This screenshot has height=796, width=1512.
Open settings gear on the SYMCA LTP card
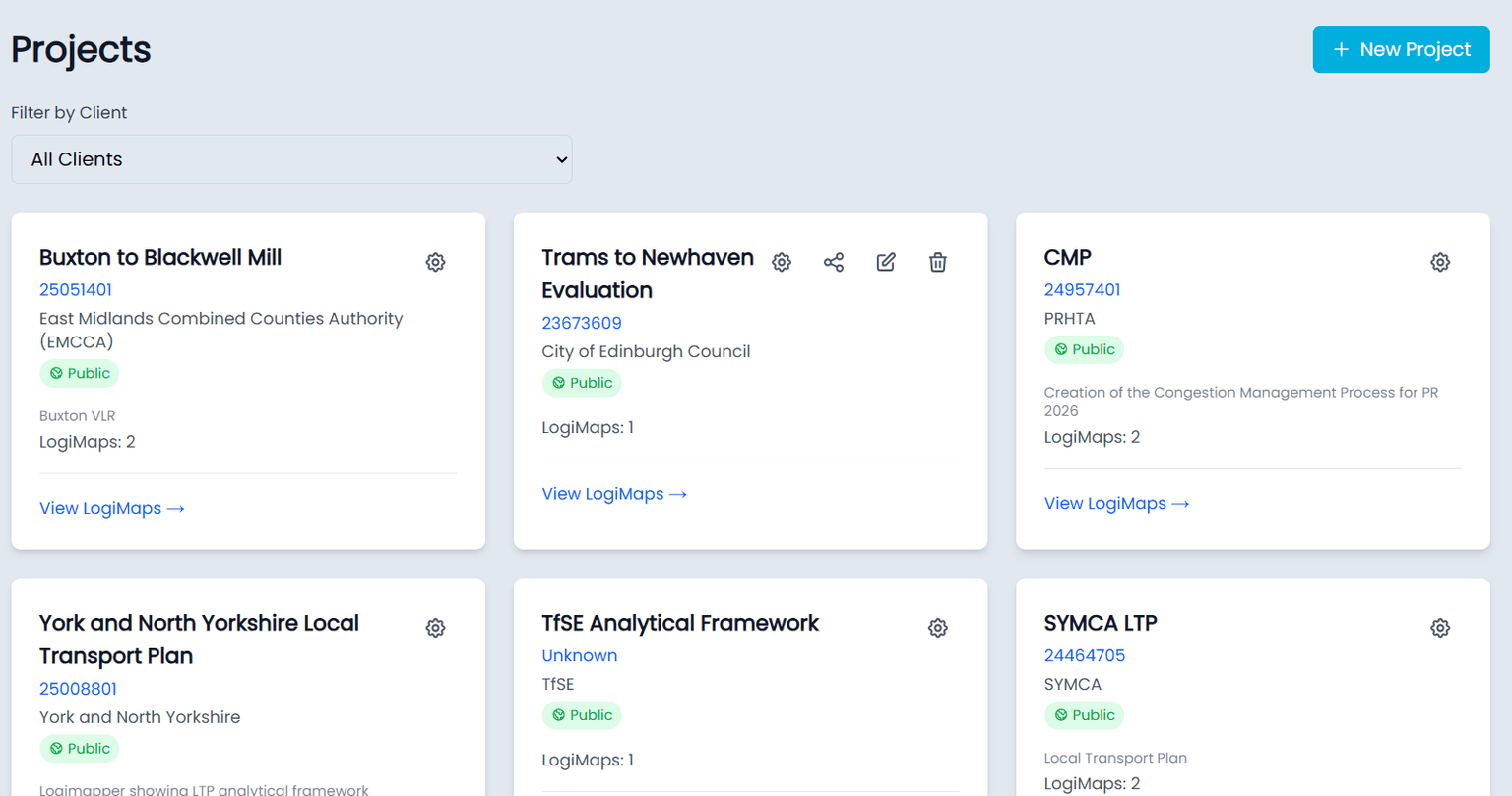click(x=1440, y=628)
